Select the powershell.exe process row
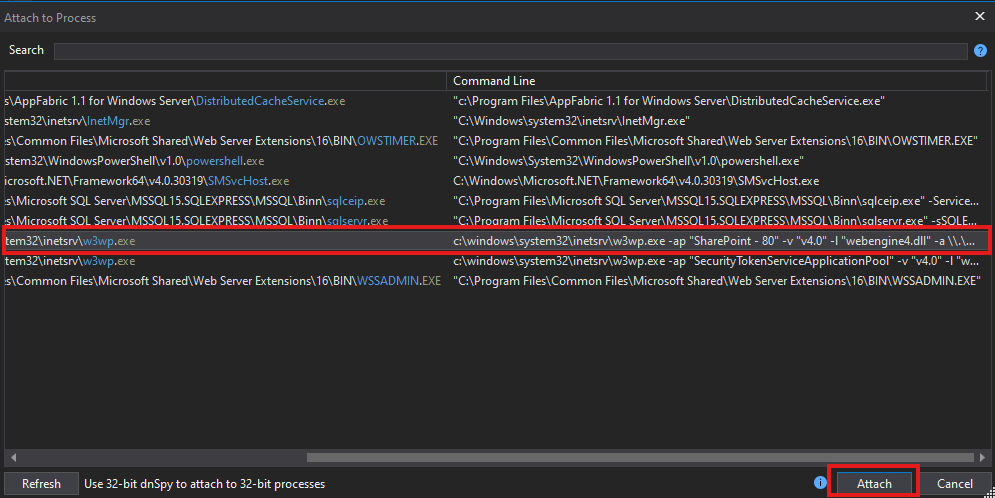This screenshot has height=498, width=995. 496,161
